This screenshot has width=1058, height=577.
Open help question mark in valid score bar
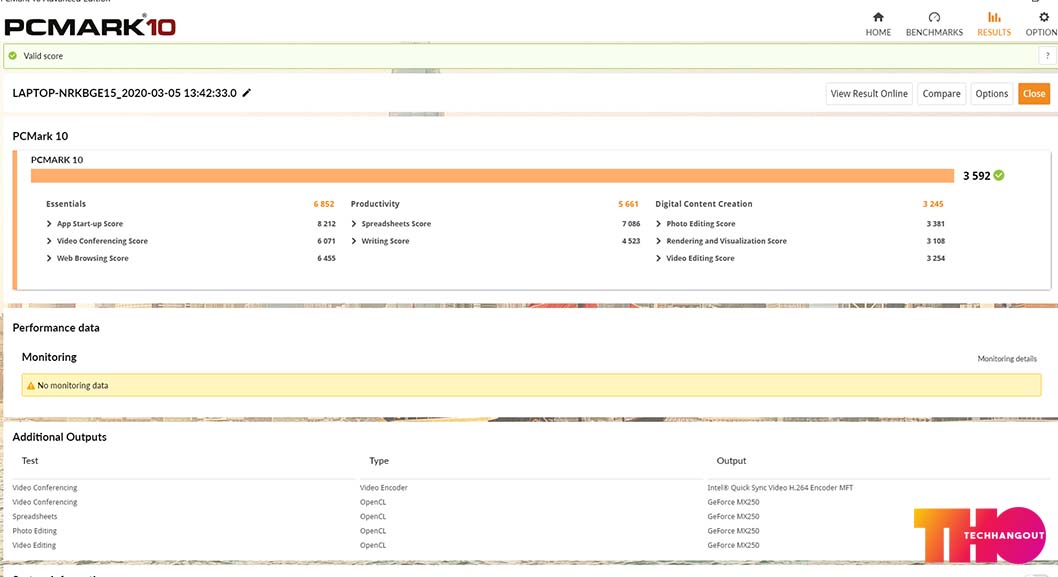click(1047, 56)
